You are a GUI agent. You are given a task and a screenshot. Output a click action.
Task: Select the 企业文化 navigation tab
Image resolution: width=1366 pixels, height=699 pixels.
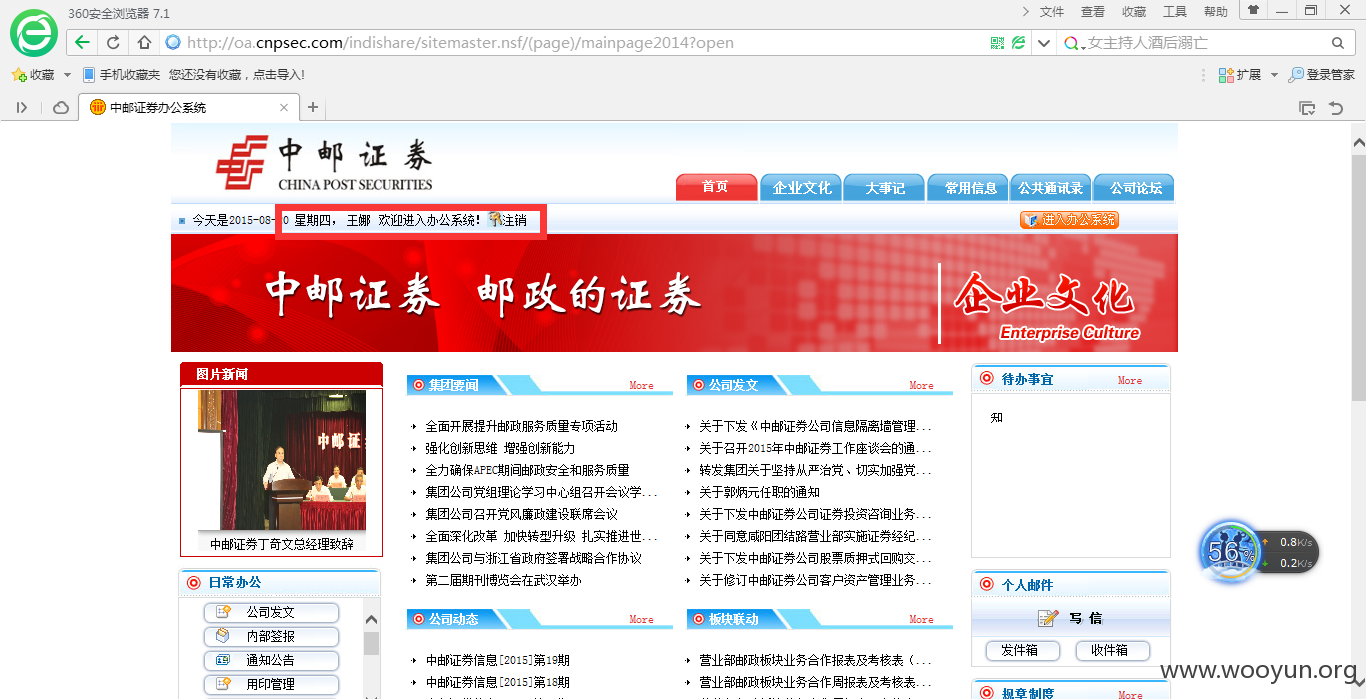coord(801,187)
